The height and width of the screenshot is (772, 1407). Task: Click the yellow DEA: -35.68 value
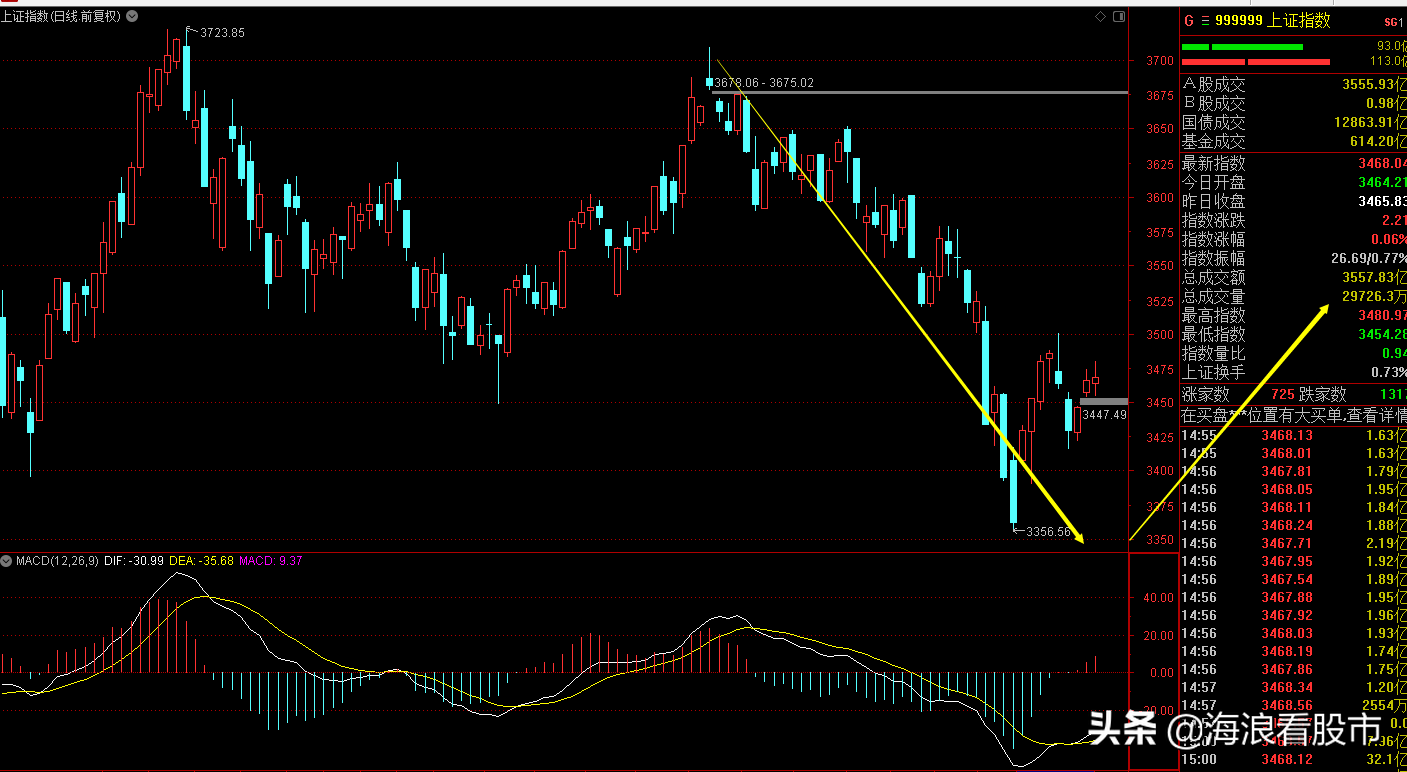pos(200,561)
